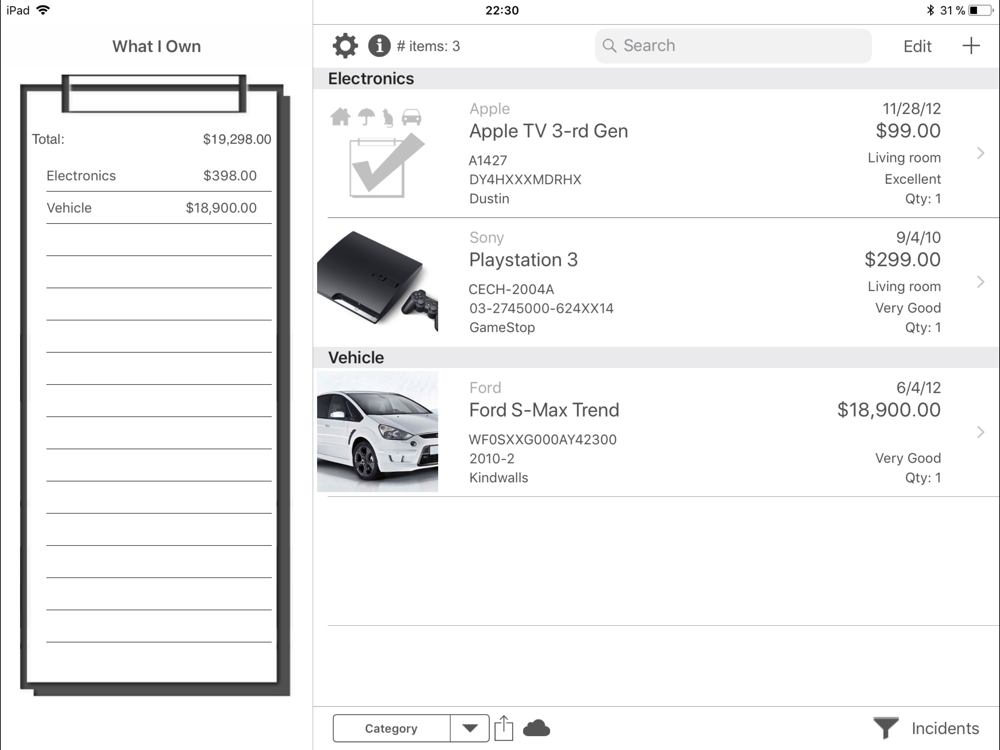Tap the battery indicator in status bar
The image size is (1000, 750).
[x=982, y=10]
